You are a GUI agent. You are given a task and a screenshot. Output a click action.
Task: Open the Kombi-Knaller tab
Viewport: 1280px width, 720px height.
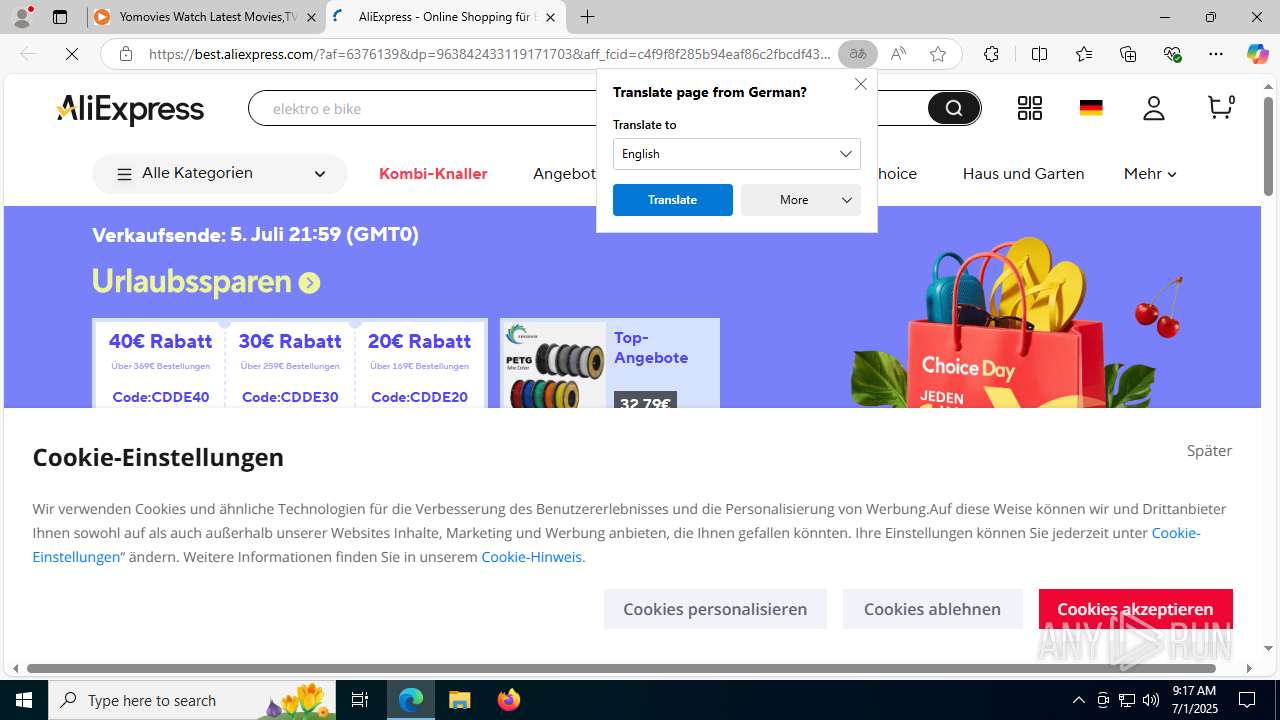coord(433,174)
